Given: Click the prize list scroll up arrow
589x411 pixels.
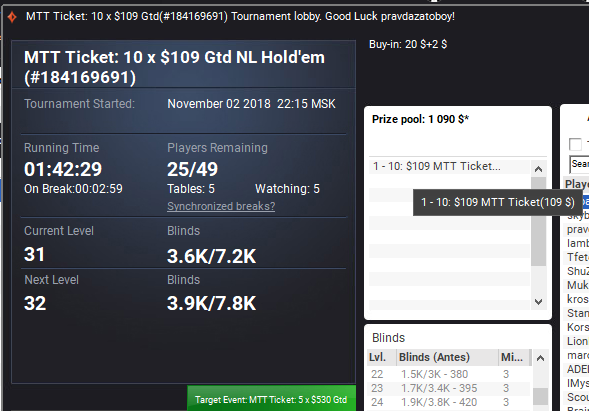Looking at the screenshot, I should coord(538,169).
